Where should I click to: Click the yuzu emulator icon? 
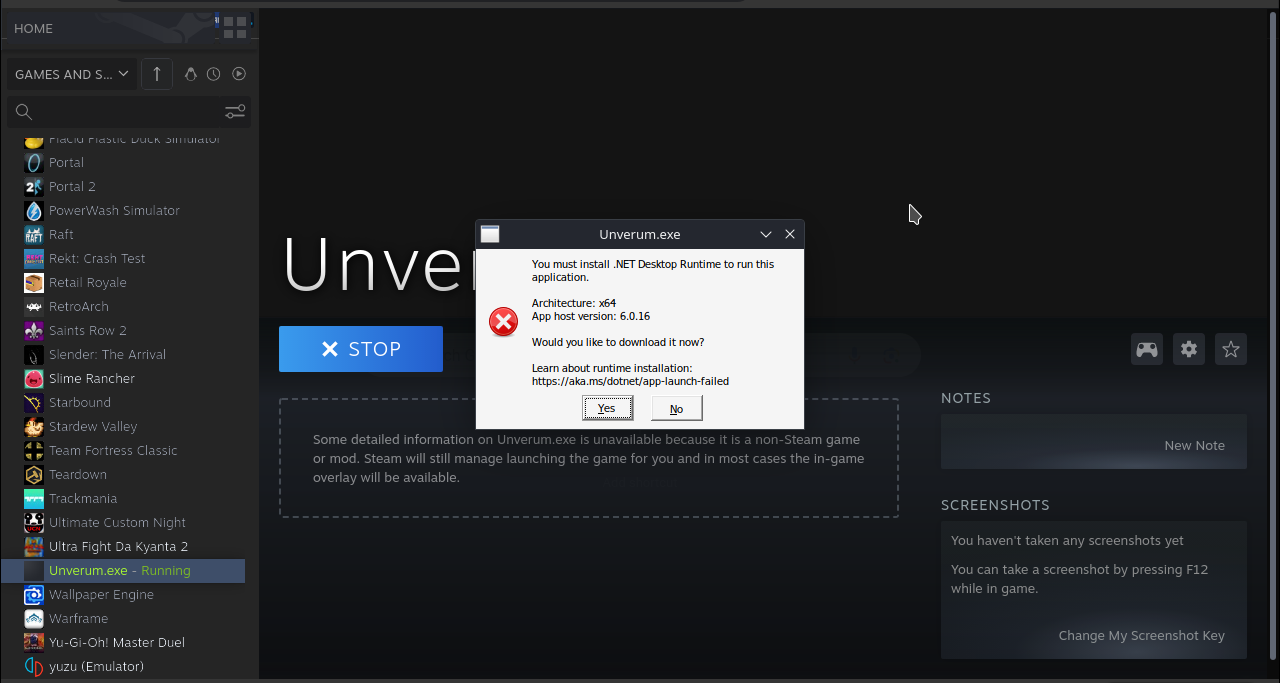pyautogui.click(x=34, y=666)
